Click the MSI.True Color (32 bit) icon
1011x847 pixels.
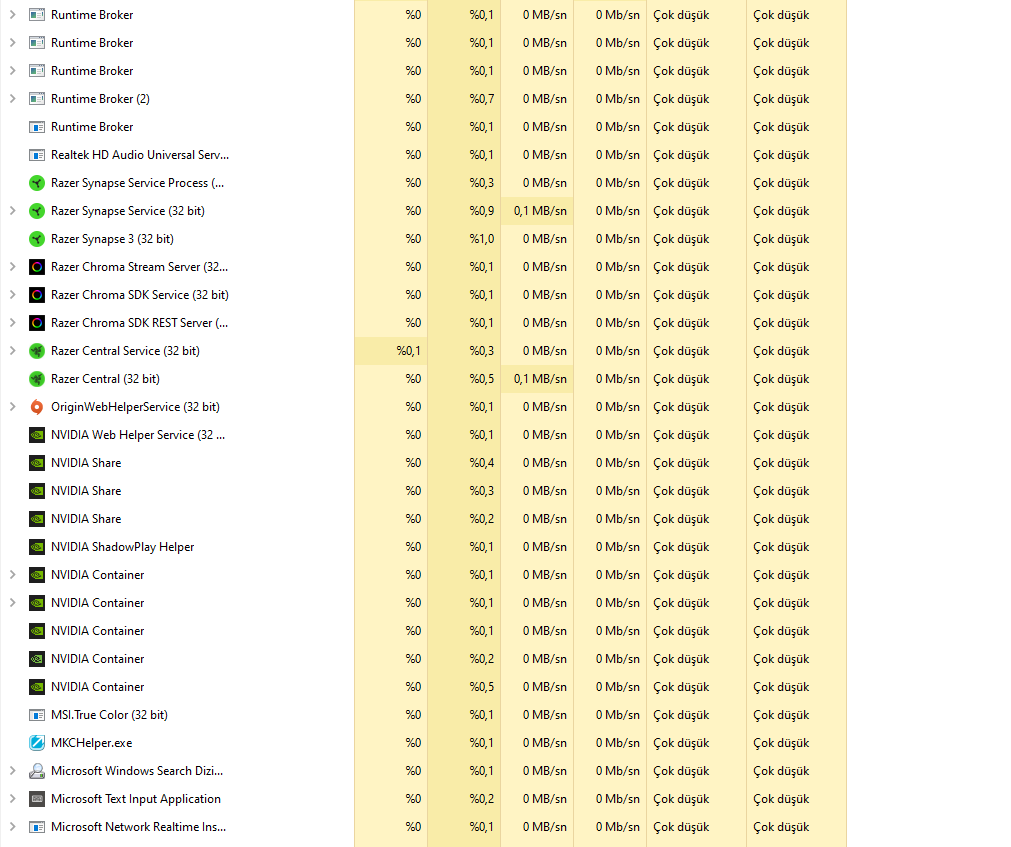[x=37, y=715]
